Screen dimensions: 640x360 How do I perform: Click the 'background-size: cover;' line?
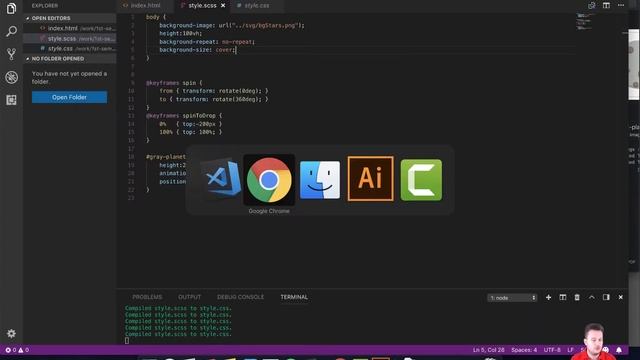click(x=198, y=50)
